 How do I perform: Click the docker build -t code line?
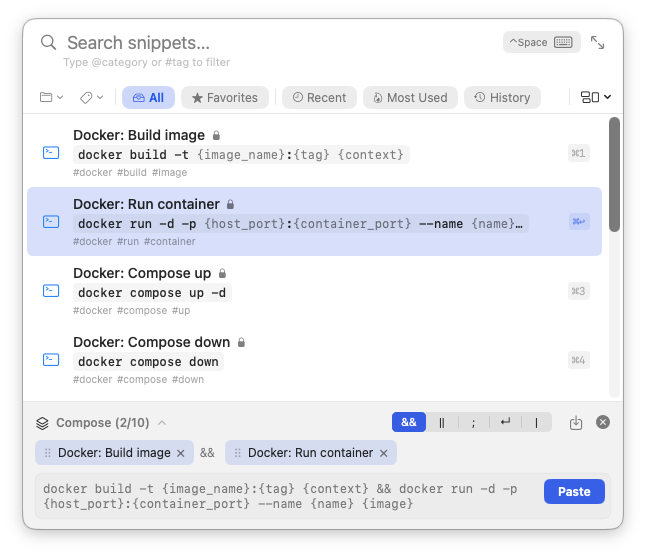click(241, 155)
